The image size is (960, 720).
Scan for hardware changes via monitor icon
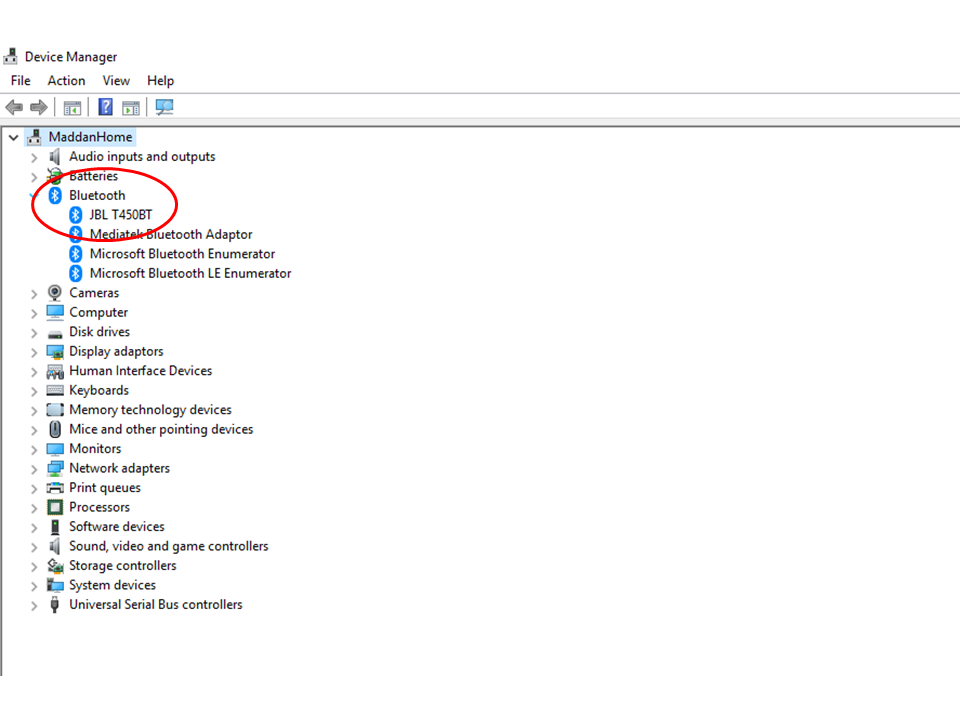tap(164, 107)
